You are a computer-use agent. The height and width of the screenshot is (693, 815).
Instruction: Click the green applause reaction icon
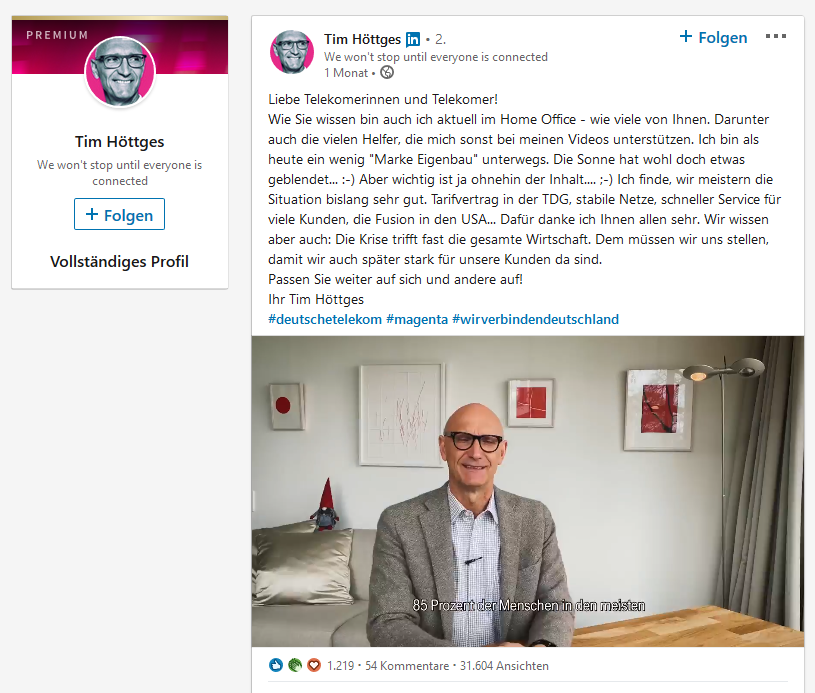pyautogui.click(x=295, y=665)
